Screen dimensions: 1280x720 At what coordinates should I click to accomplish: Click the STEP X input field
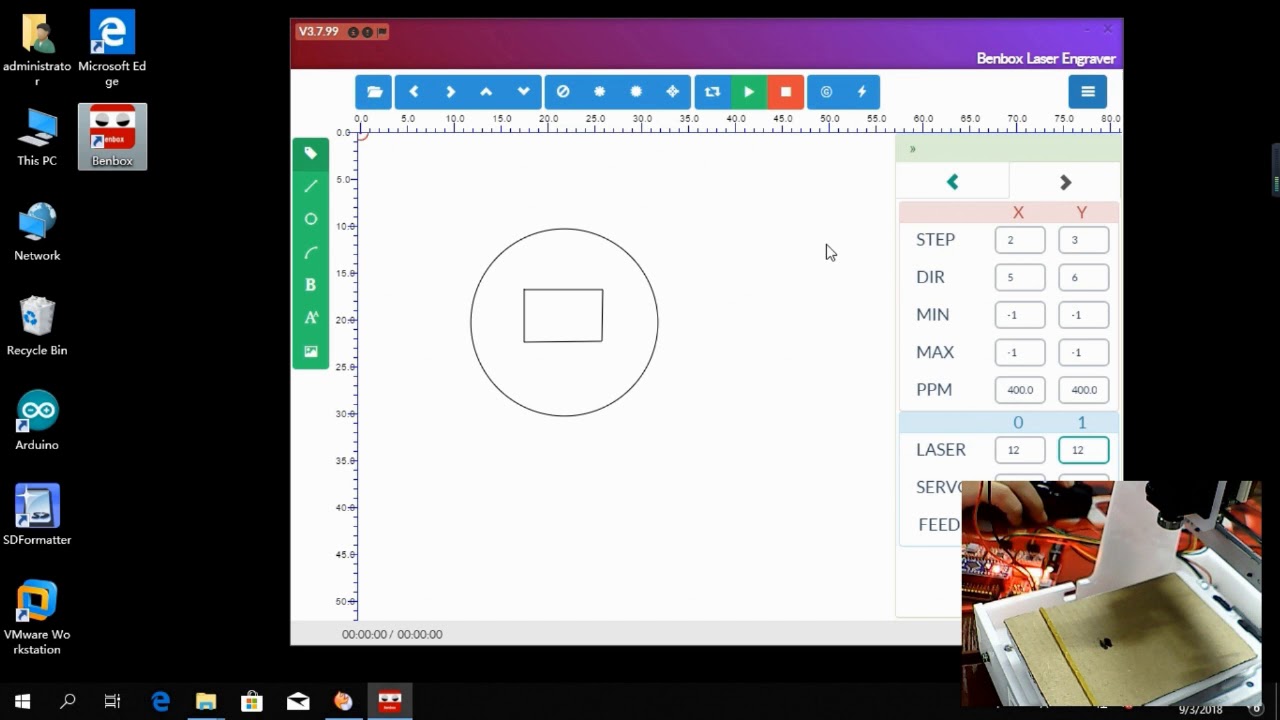pos(1020,240)
